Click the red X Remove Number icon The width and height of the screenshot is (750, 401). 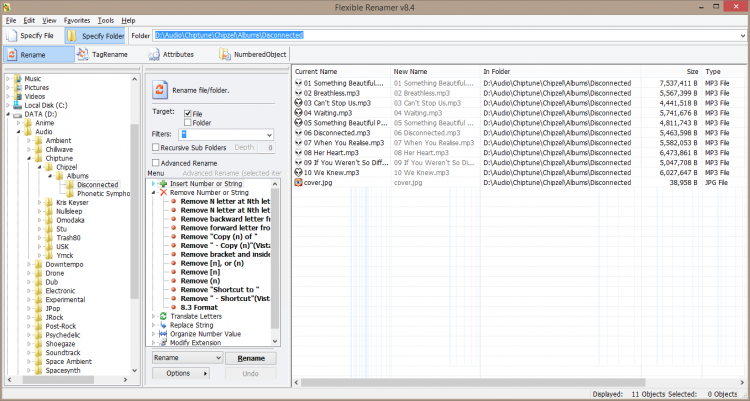(x=163, y=192)
